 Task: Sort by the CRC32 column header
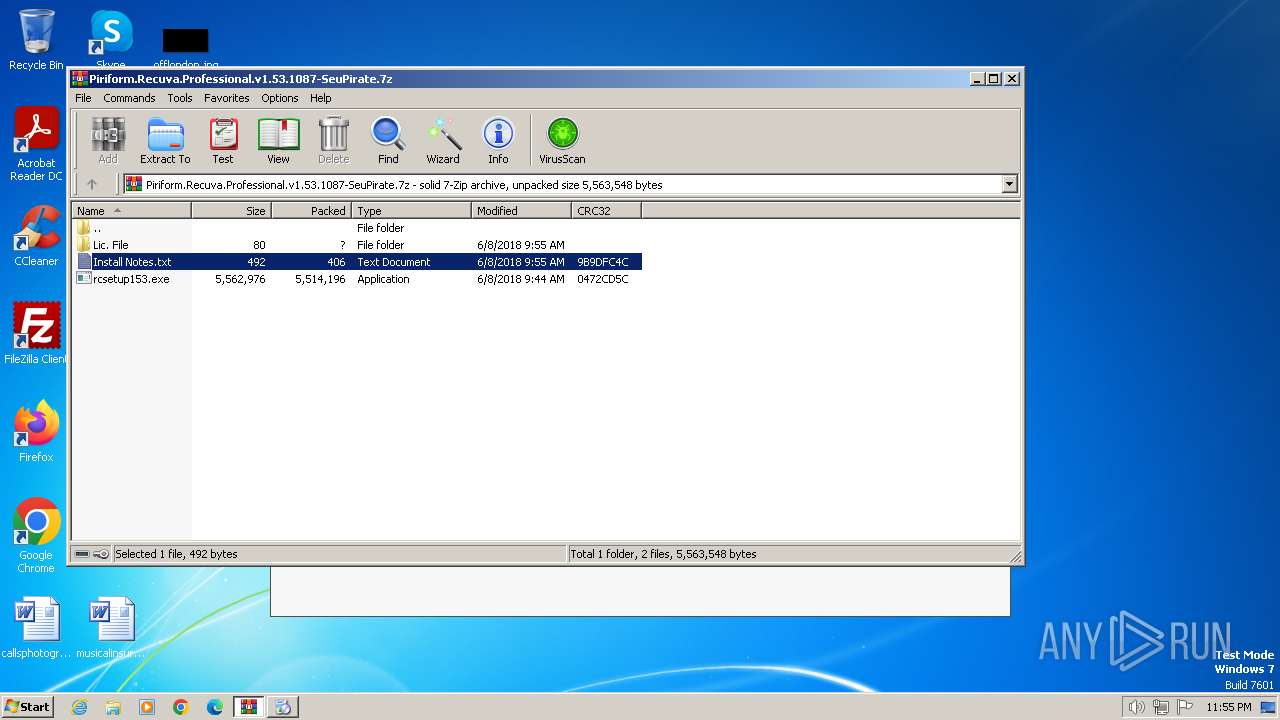(606, 211)
